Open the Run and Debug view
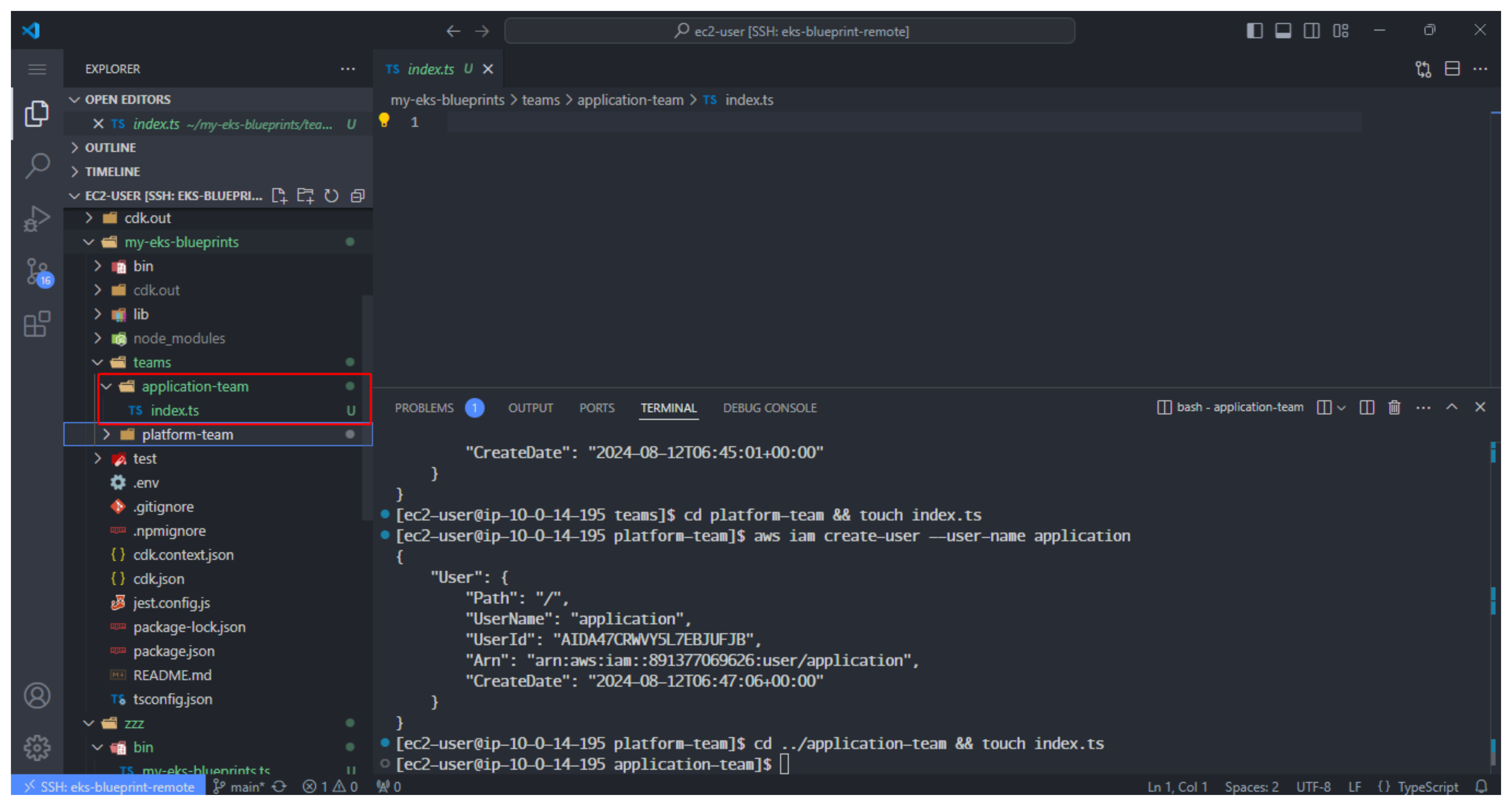1512x807 pixels. (36, 219)
